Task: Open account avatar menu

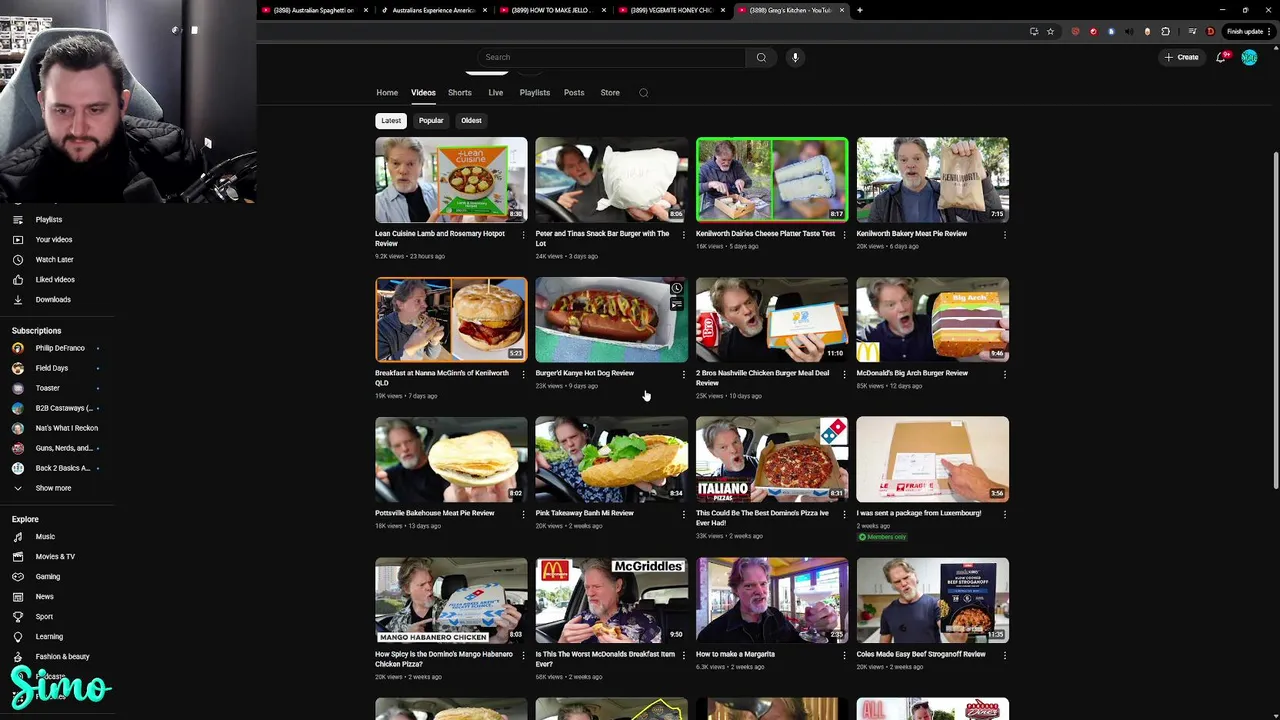Action: click(1249, 57)
